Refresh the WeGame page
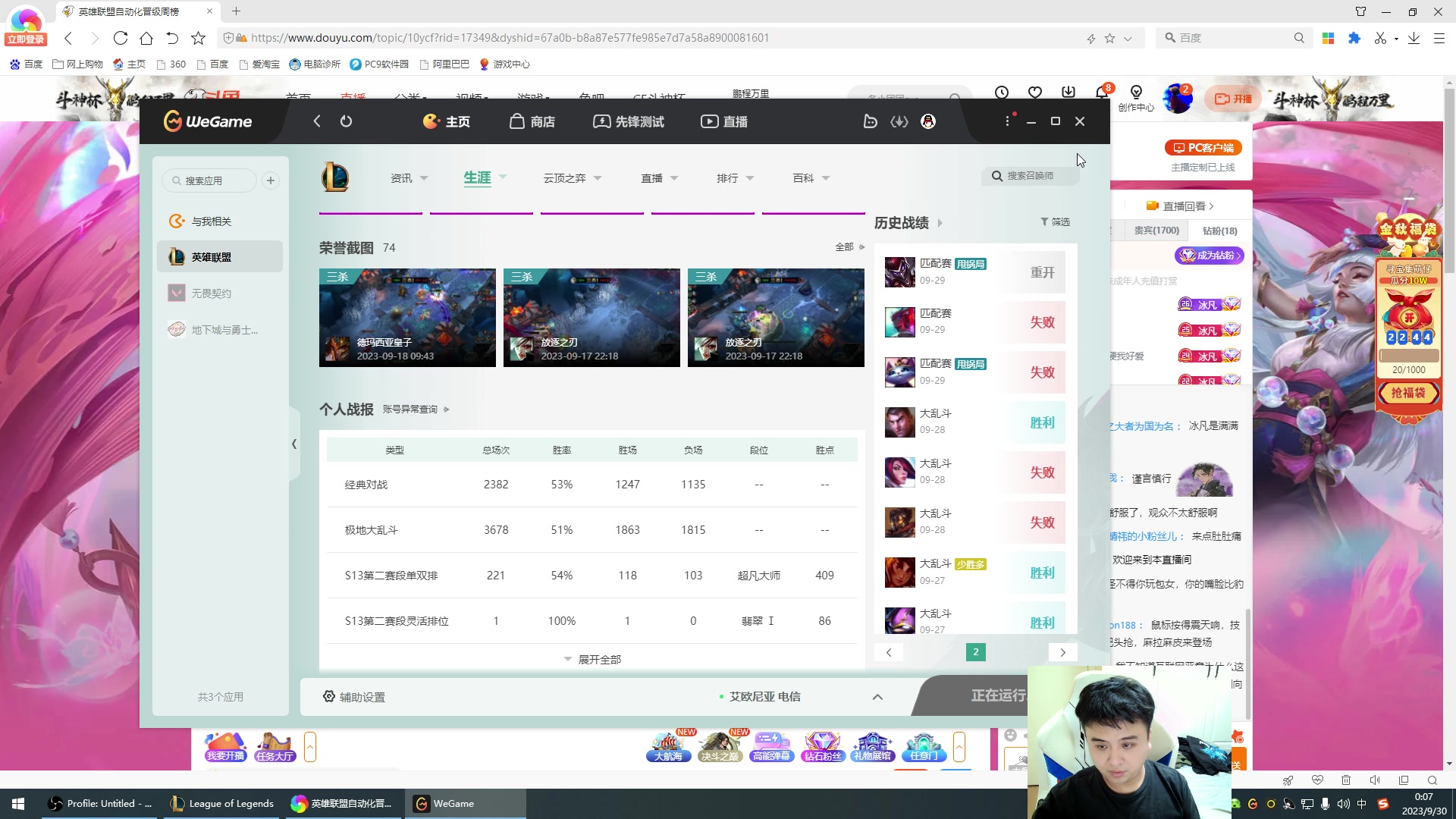 [x=346, y=121]
